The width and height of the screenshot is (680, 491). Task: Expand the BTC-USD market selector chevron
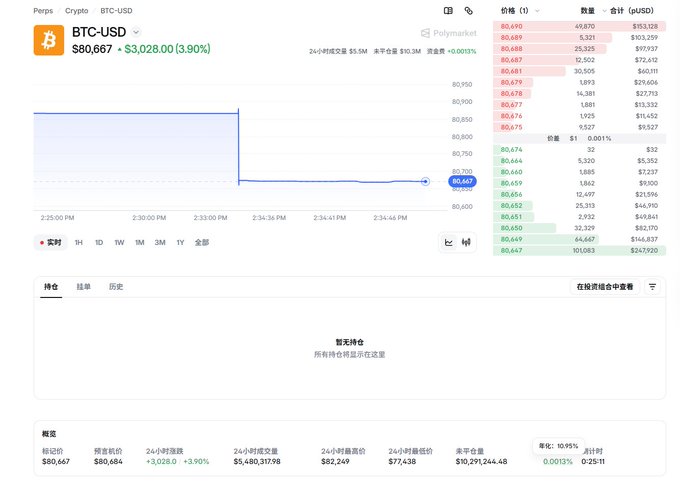(x=136, y=32)
